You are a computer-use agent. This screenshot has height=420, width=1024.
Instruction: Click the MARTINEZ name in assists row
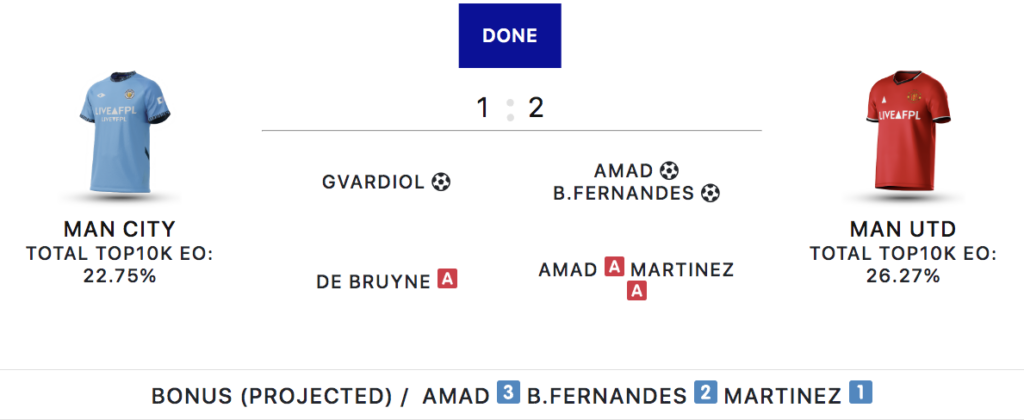pos(683,270)
